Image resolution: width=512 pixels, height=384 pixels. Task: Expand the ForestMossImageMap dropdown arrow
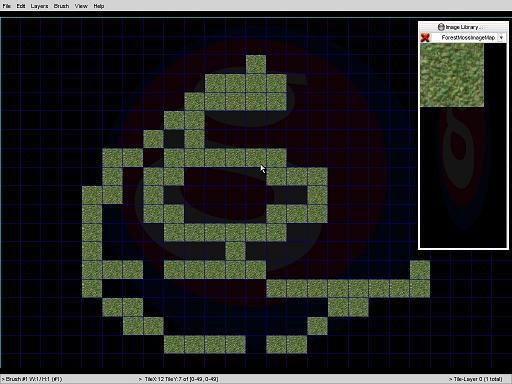pos(501,38)
